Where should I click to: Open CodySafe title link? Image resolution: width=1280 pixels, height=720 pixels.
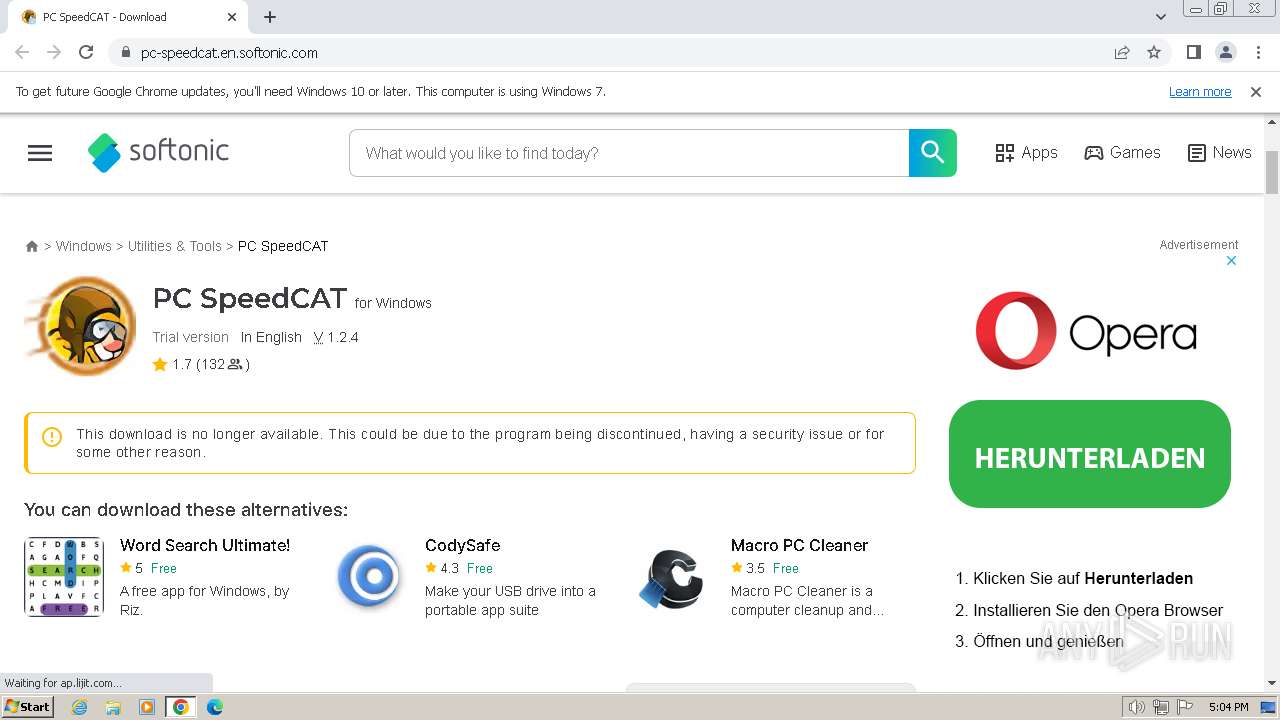tap(463, 545)
